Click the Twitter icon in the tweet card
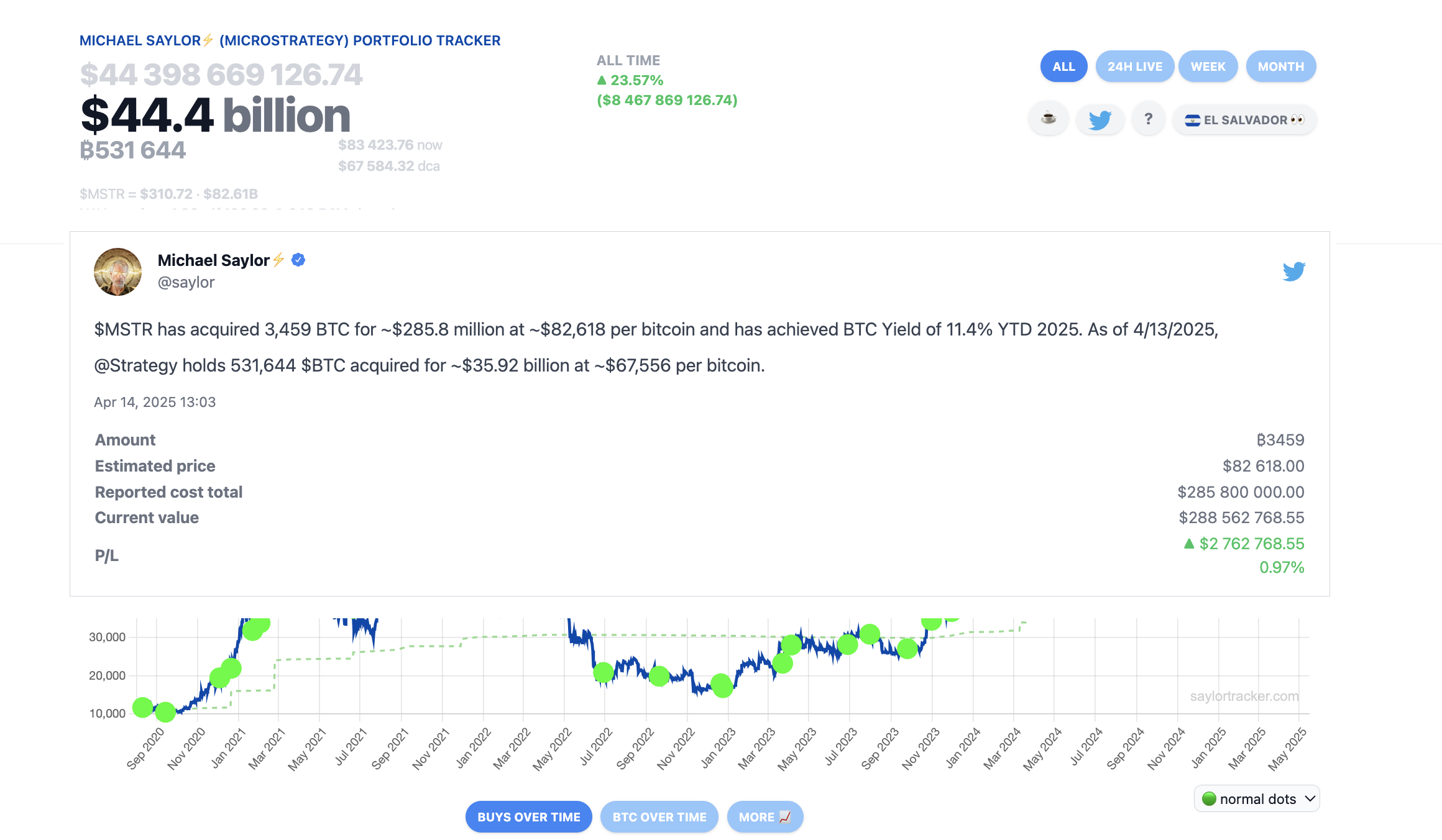 pyautogui.click(x=1293, y=272)
